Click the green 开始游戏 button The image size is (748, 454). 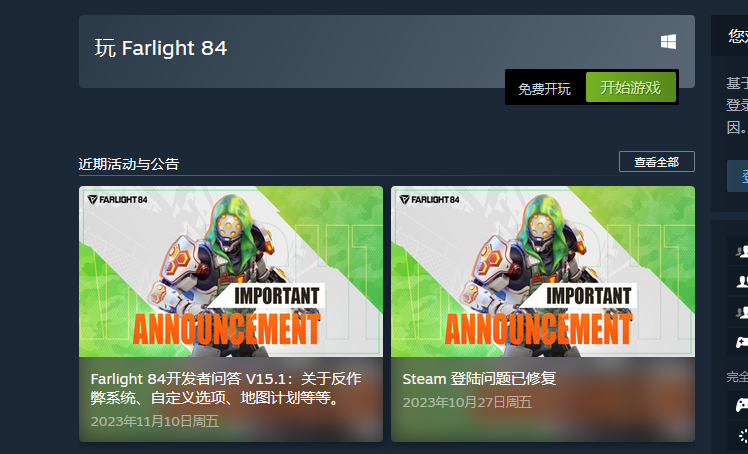pos(631,87)
